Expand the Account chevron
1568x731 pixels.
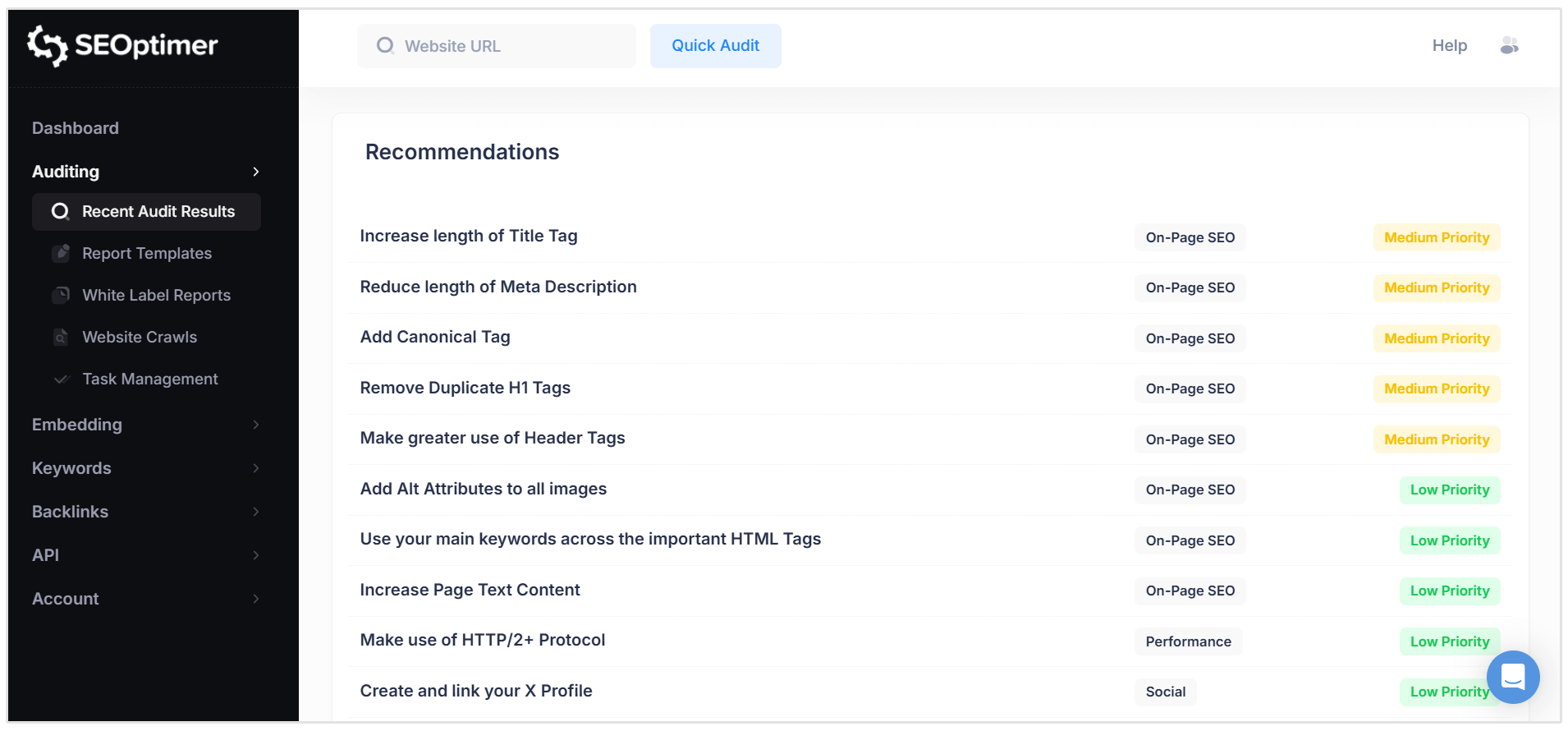[x=256, y=599]
